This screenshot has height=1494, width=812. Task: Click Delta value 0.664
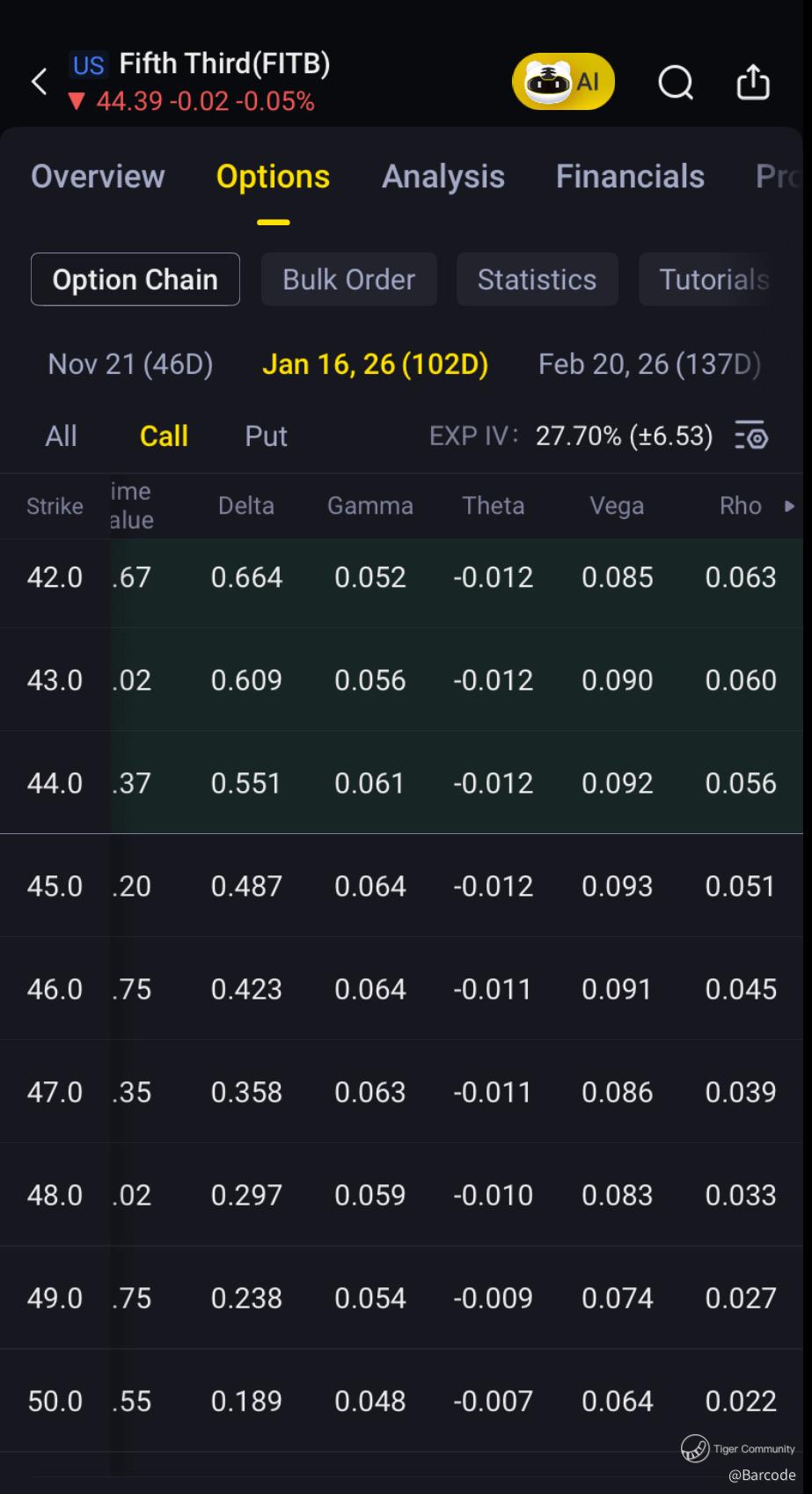(x=246, y=577)
